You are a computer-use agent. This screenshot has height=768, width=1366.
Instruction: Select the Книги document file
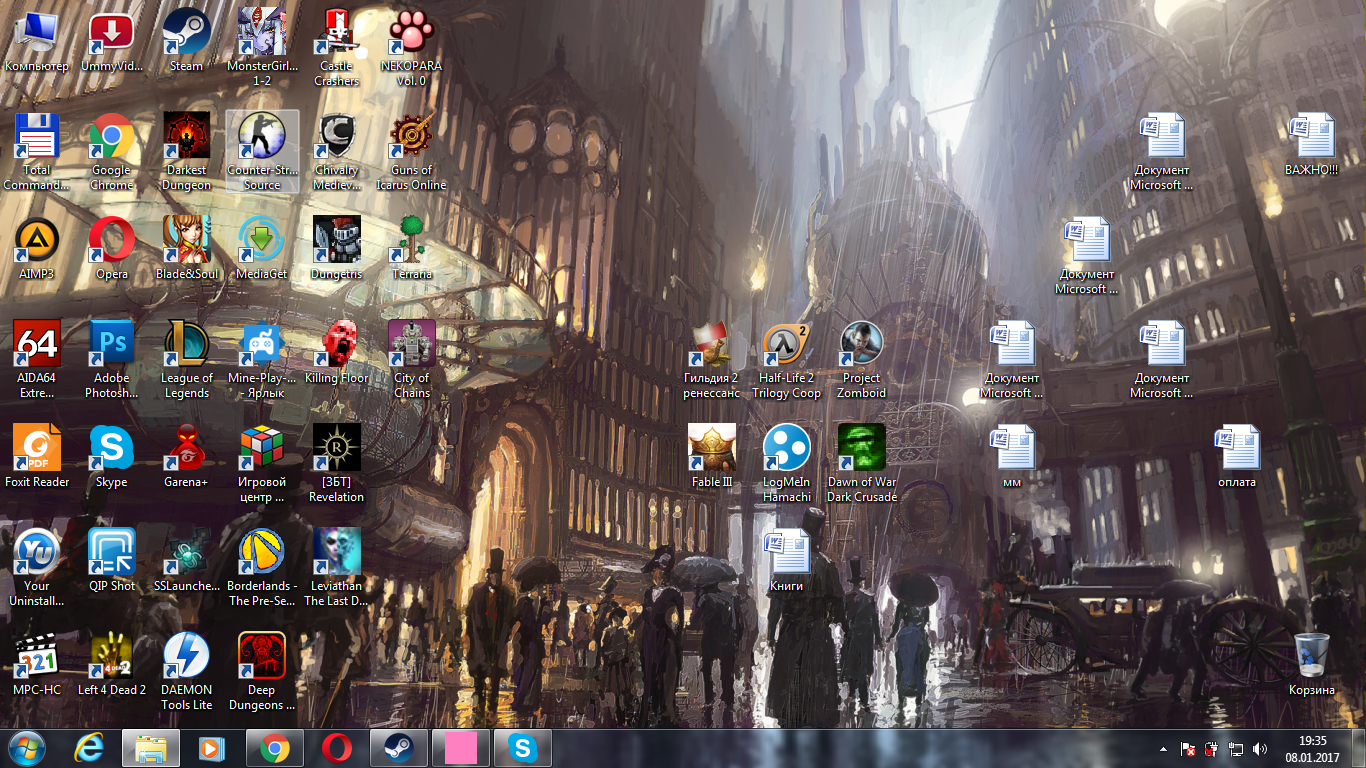tap(787, 562)
